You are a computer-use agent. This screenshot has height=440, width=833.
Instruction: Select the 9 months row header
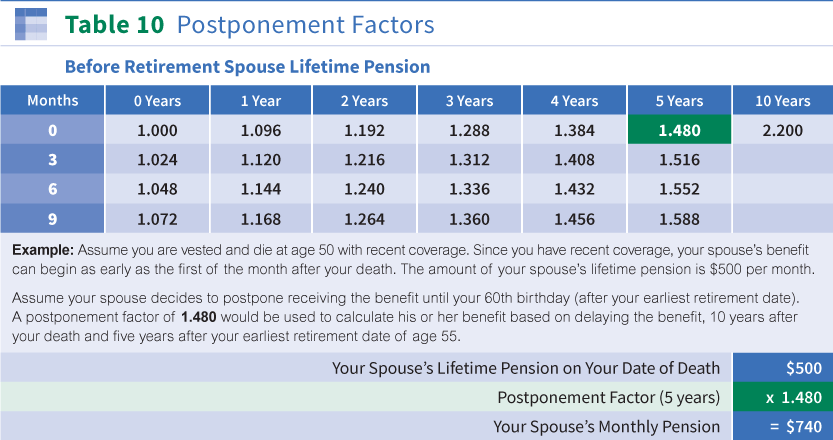click(x=52, y=217)
